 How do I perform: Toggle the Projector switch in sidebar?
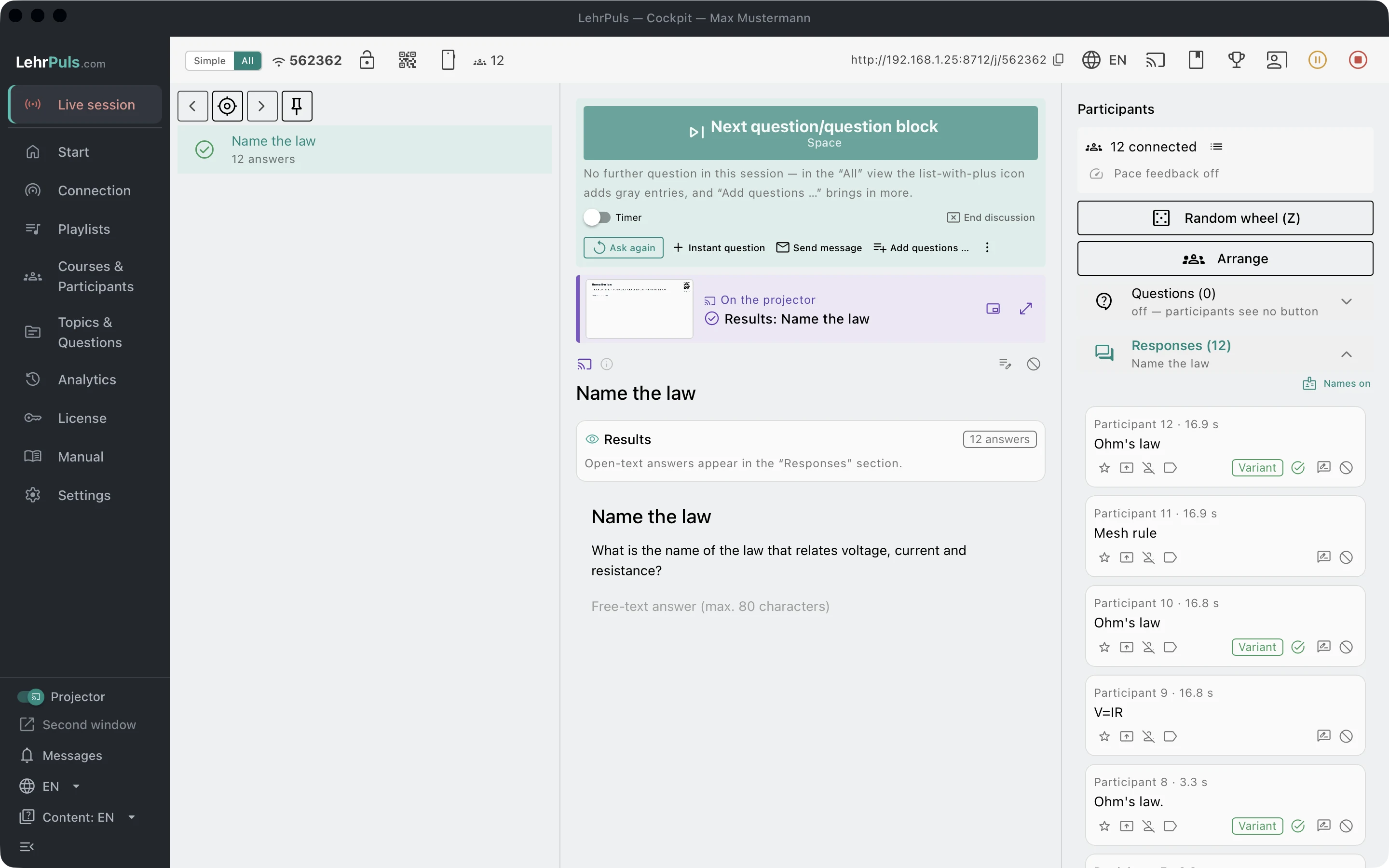30,697
